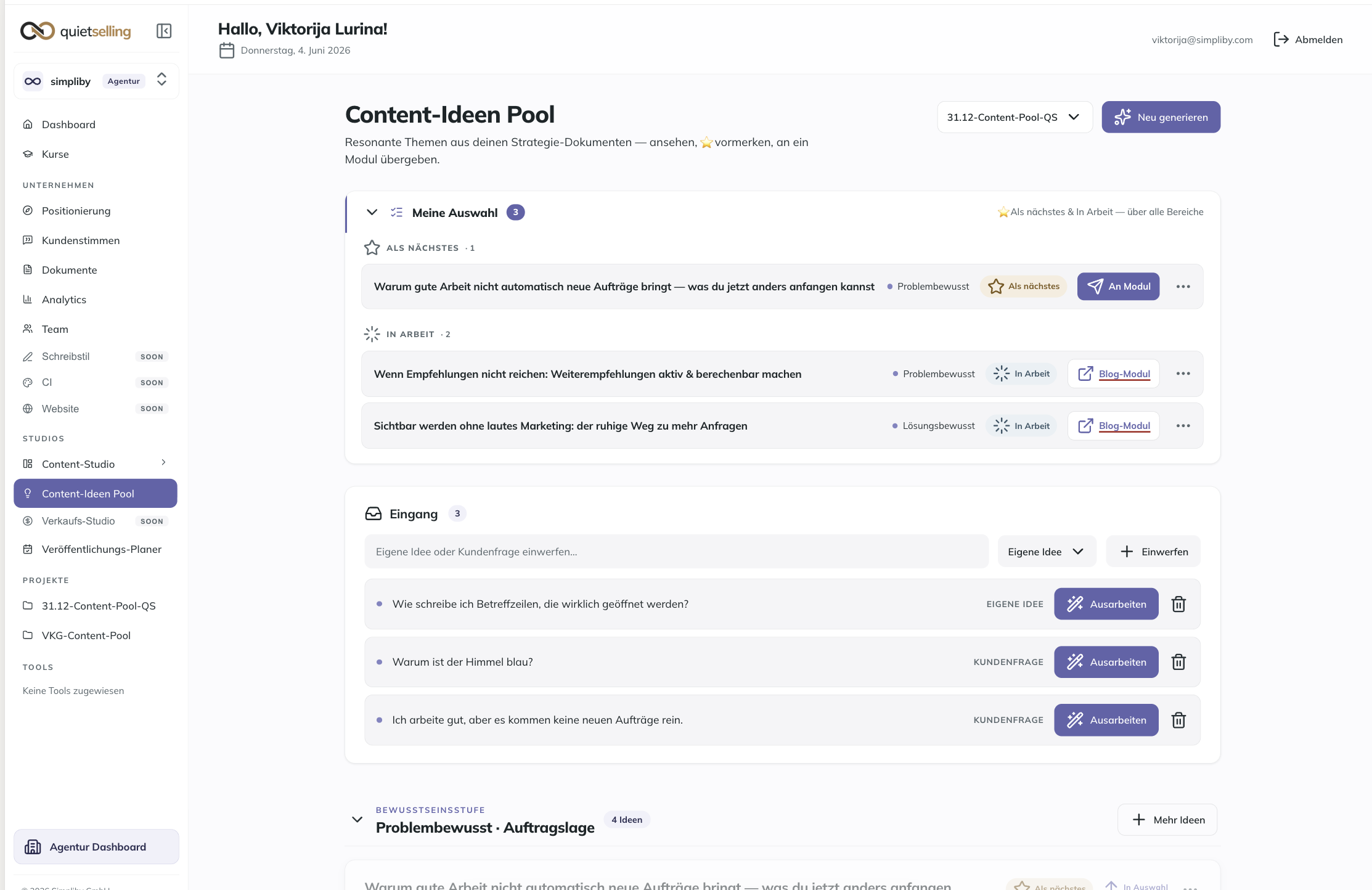This screenshot has height=890, width=1372.
Task: Click Ausarbeiten for 'Ich arbeite gut' entry
Action: click(1106, 720)
